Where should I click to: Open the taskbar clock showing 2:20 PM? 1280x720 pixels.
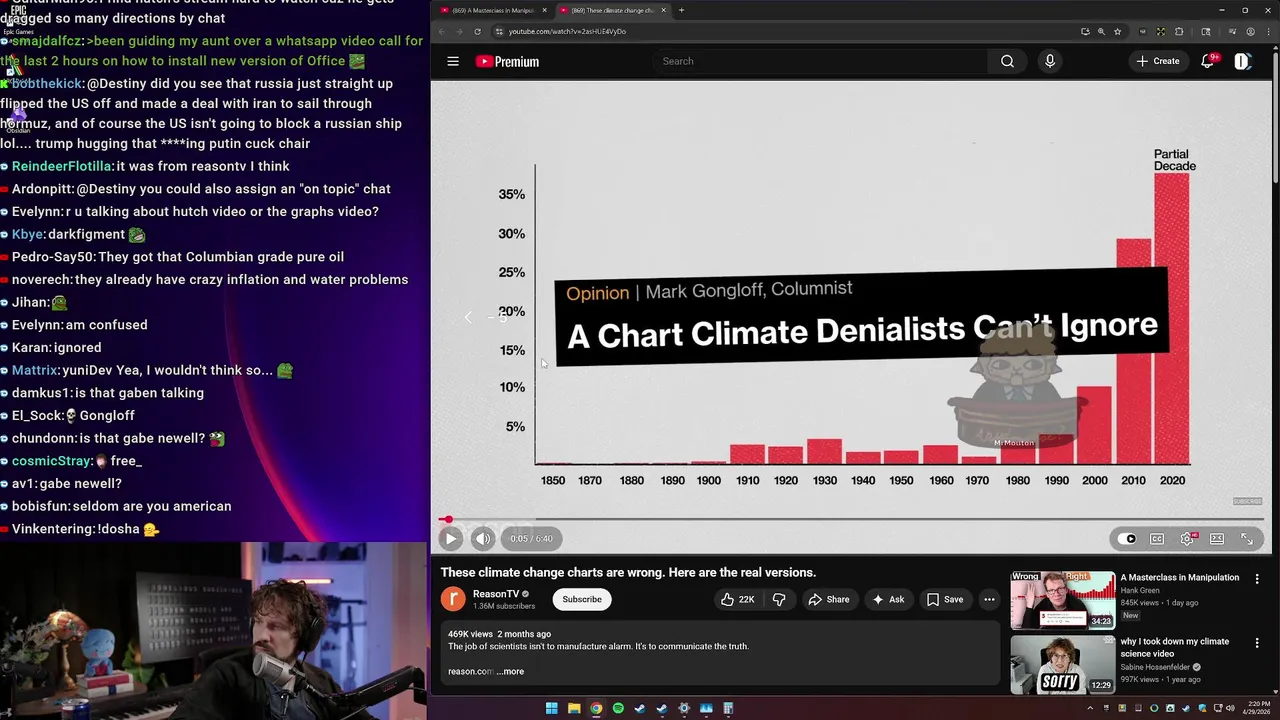[x=1254, y=708]
